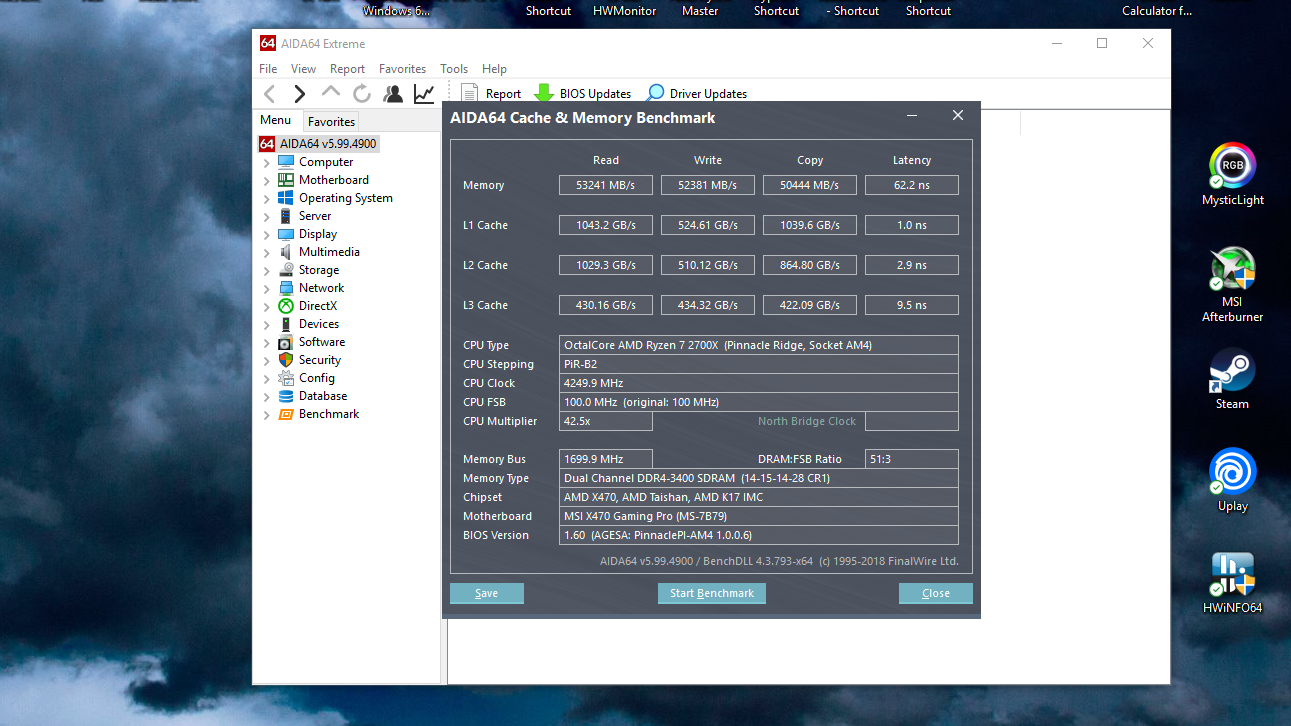Expand the Motherboard tree node
Screen dimensions: 1291x726
(x=267, y=181)
